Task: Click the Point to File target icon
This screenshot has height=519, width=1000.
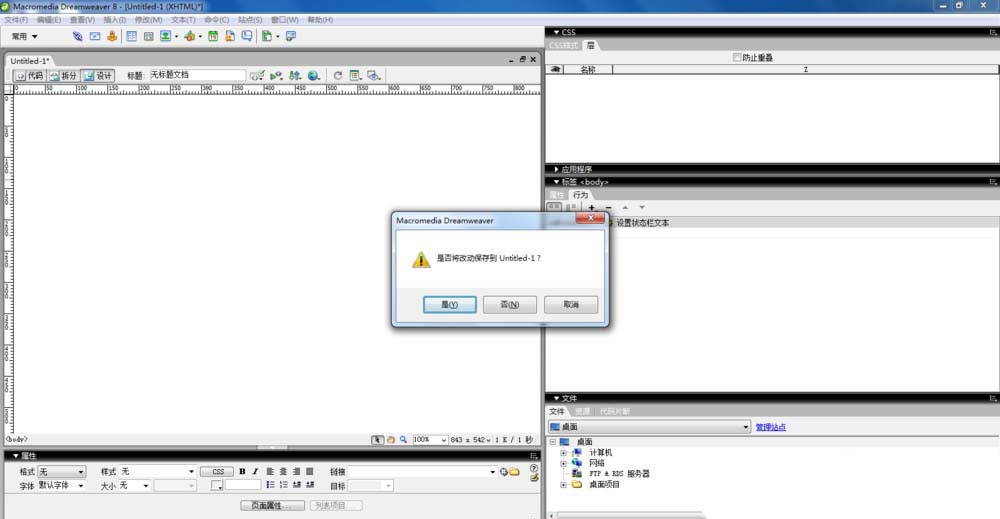Action: point(504,472)
